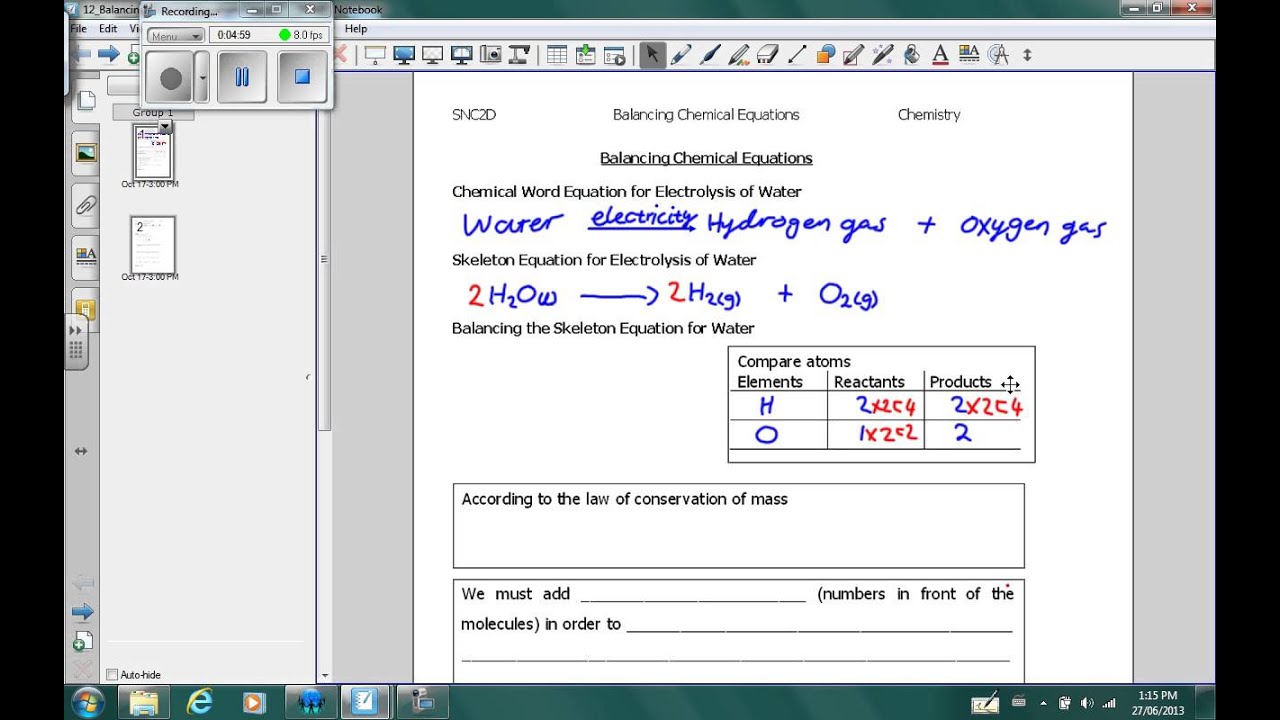Move toolbar with the vertical arrows icon

(x=1027, y=55)
